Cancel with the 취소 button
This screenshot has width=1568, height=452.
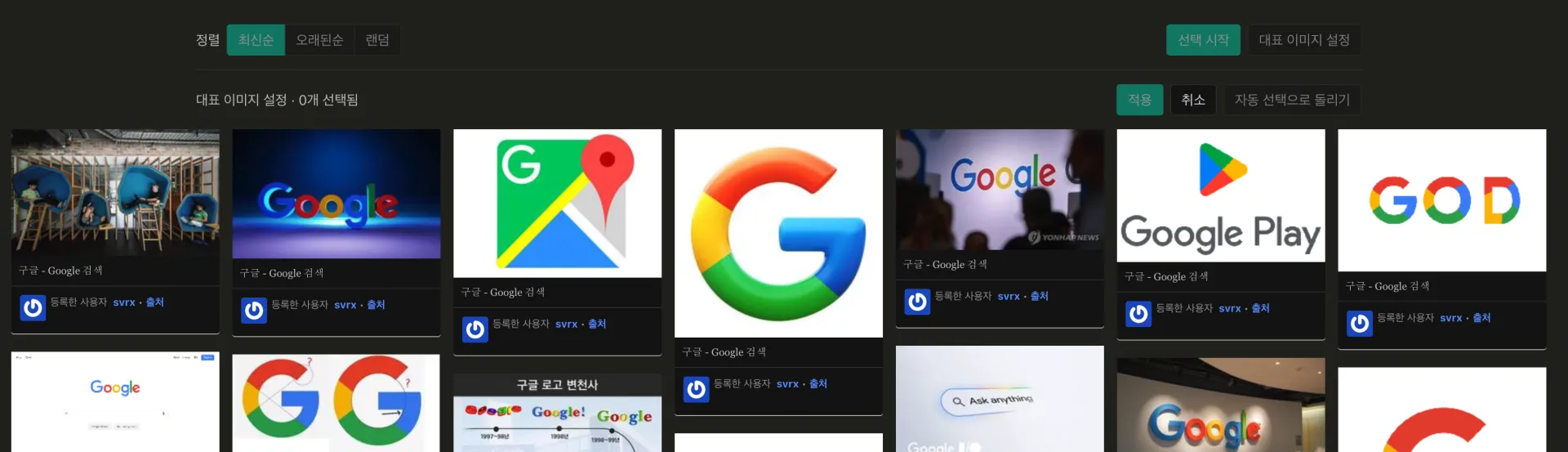click(x=1193, y=100)
